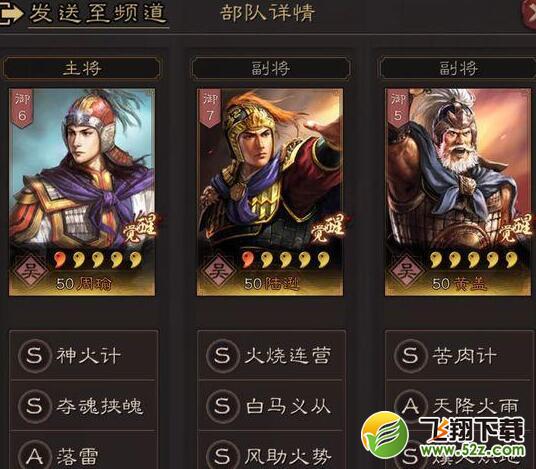536x469 pixels.
Task: Open the 夺魂挟魄 skill entry
Action: pos(83,406)
